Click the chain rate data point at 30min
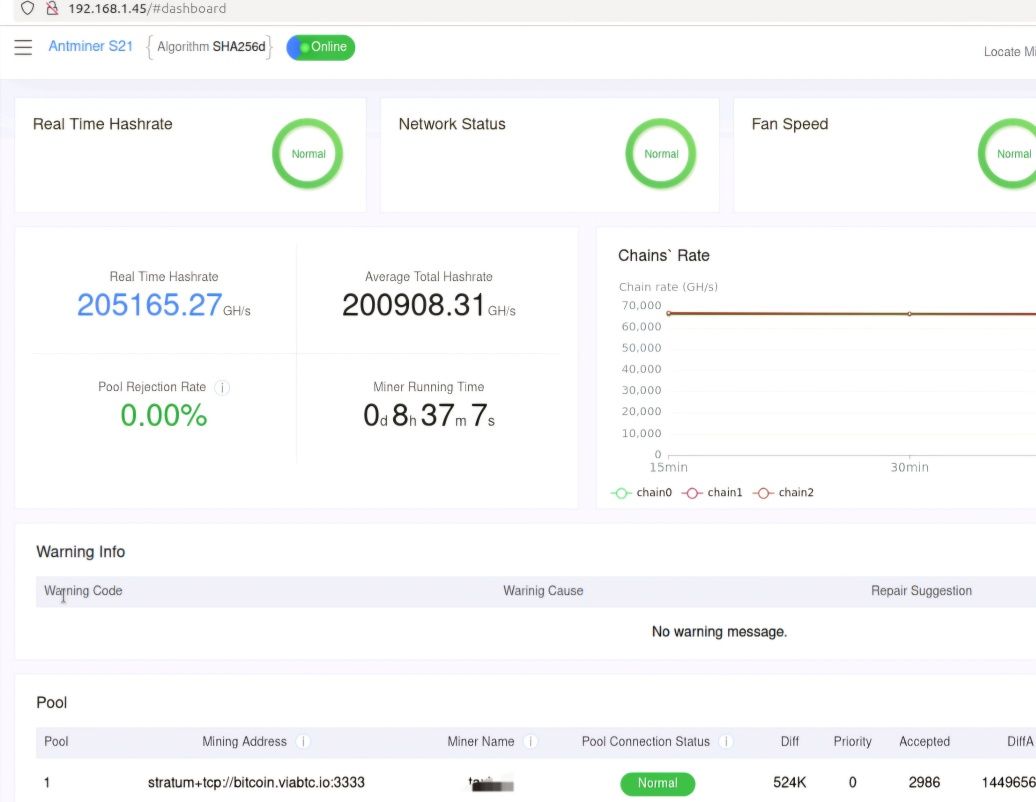The height and width of the screenshot is (802, 1036). point(910,314)
